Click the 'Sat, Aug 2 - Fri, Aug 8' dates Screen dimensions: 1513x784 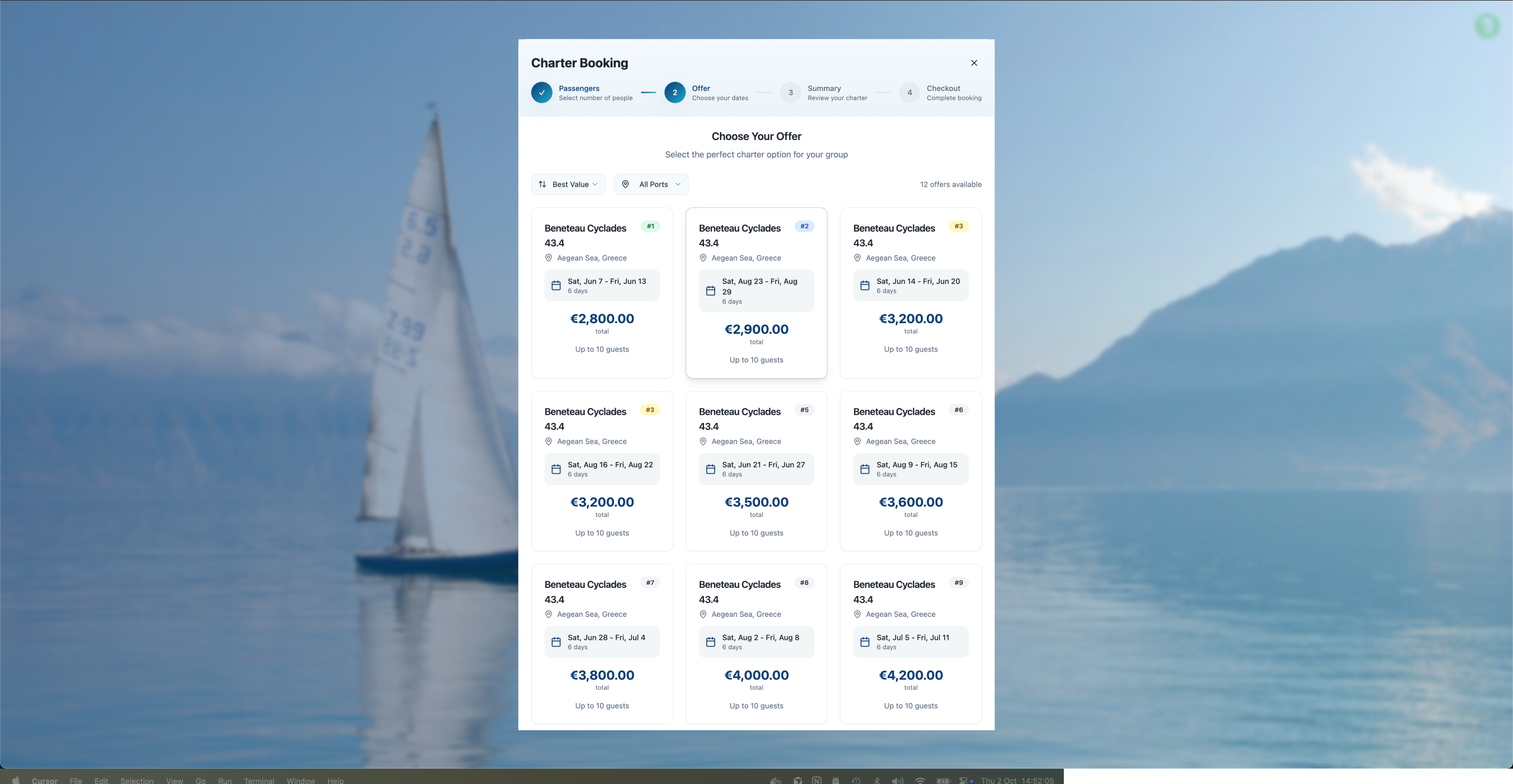coord(760,638)
